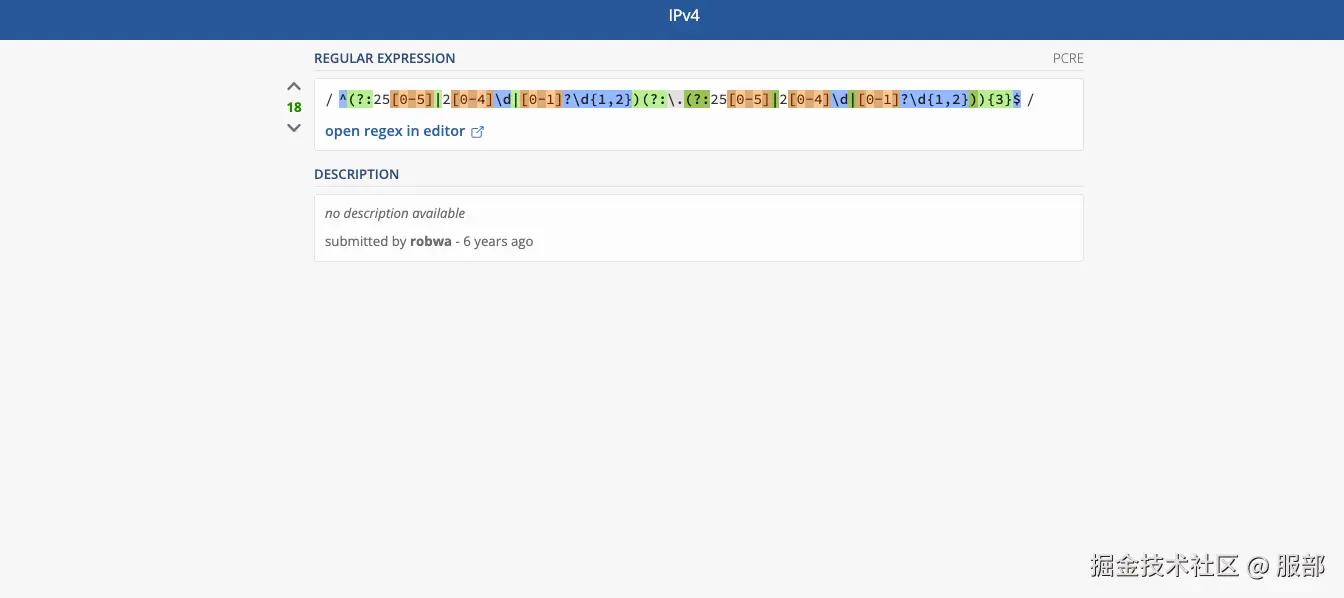
Task: Click the 'submitted by' text
Action: coord(365,241)
